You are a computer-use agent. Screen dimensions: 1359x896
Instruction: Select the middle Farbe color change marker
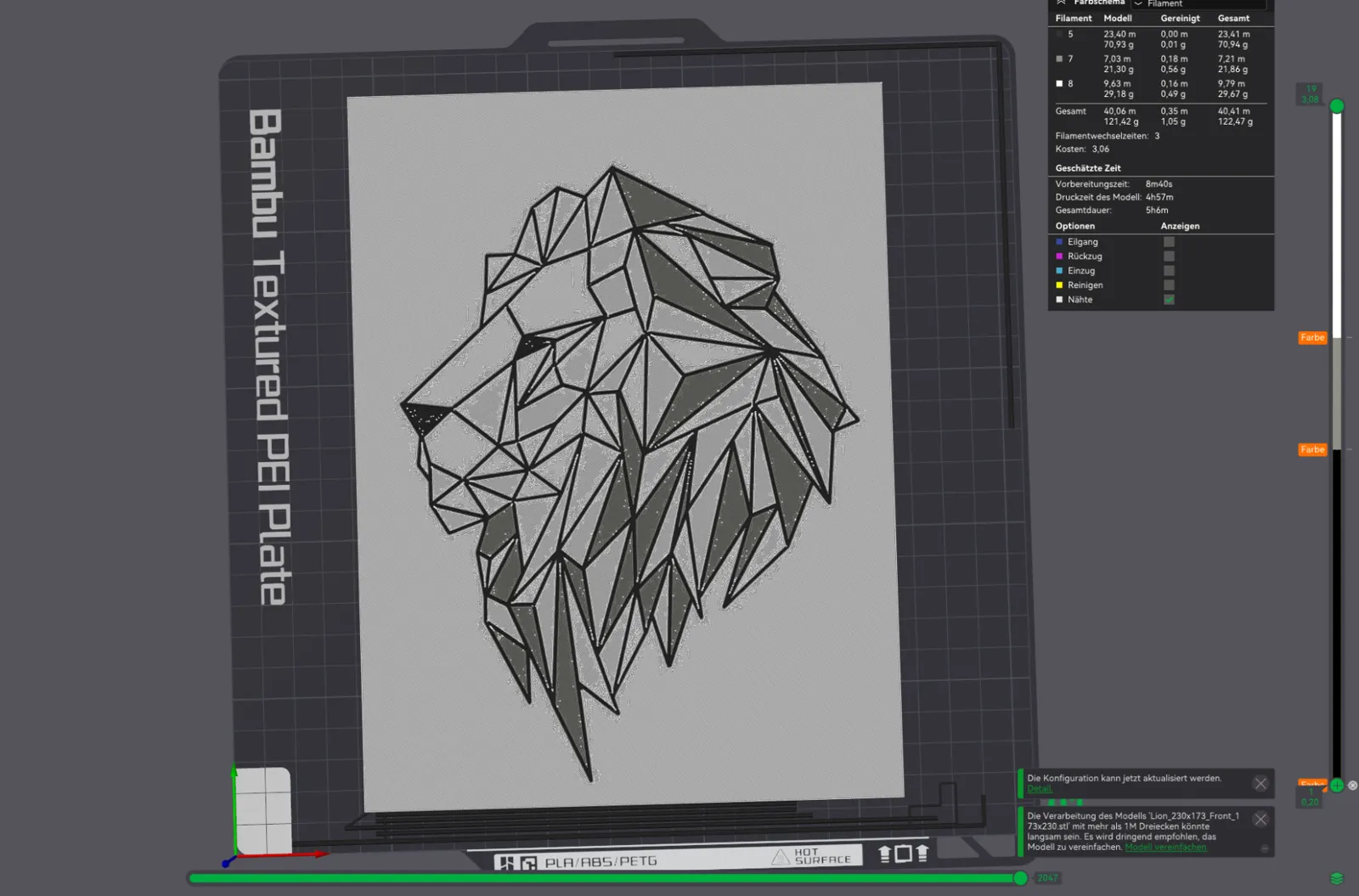pyautogui.click(x=1312, y=450)
